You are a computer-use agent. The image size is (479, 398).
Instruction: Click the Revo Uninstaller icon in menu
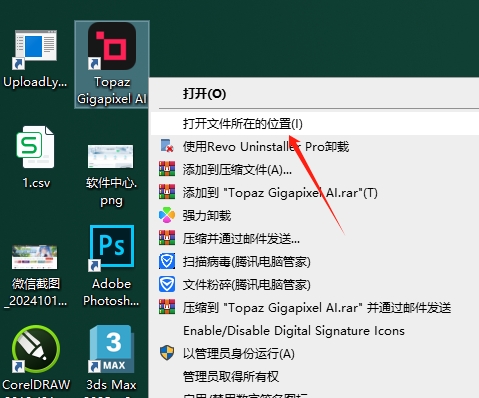coord(167,146)
